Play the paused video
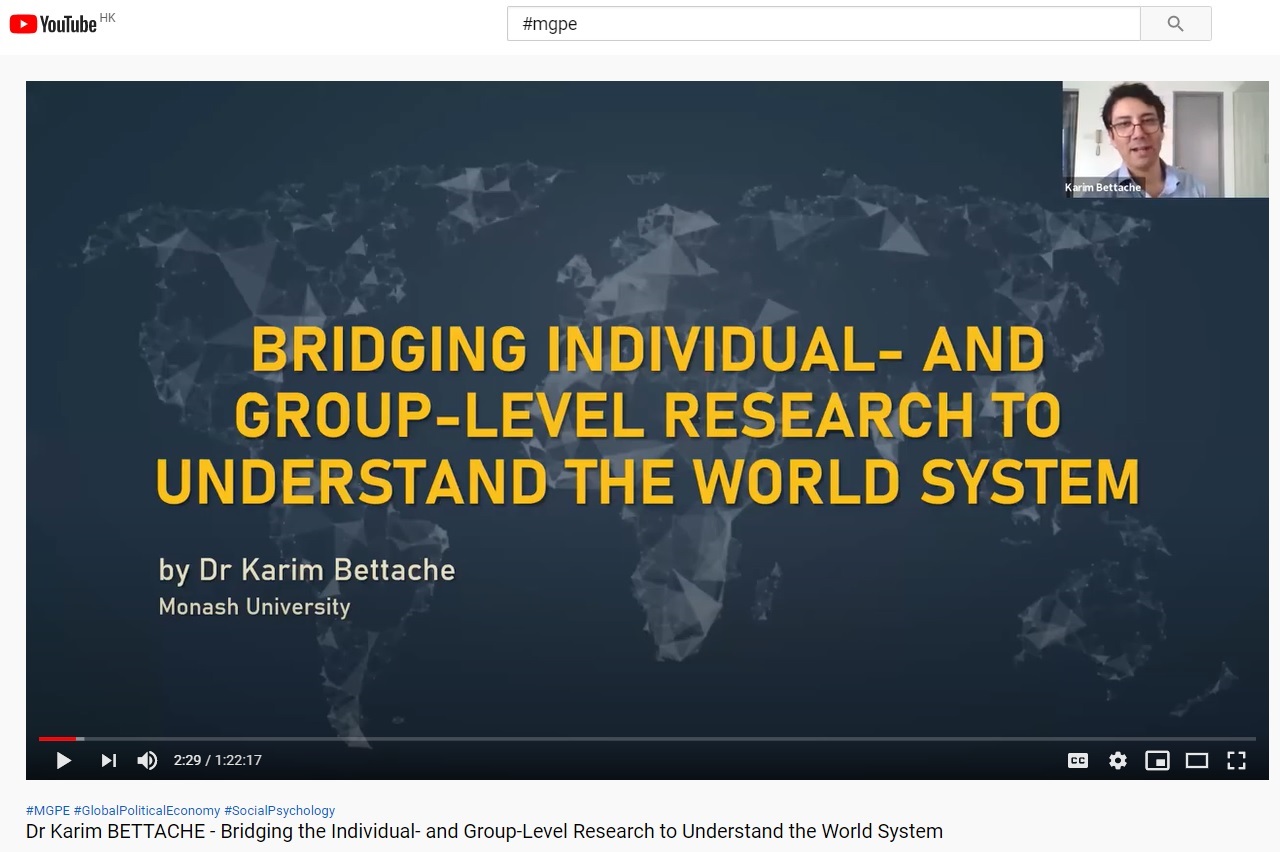Screen dimensions: 1280x852 pos(63,761)
